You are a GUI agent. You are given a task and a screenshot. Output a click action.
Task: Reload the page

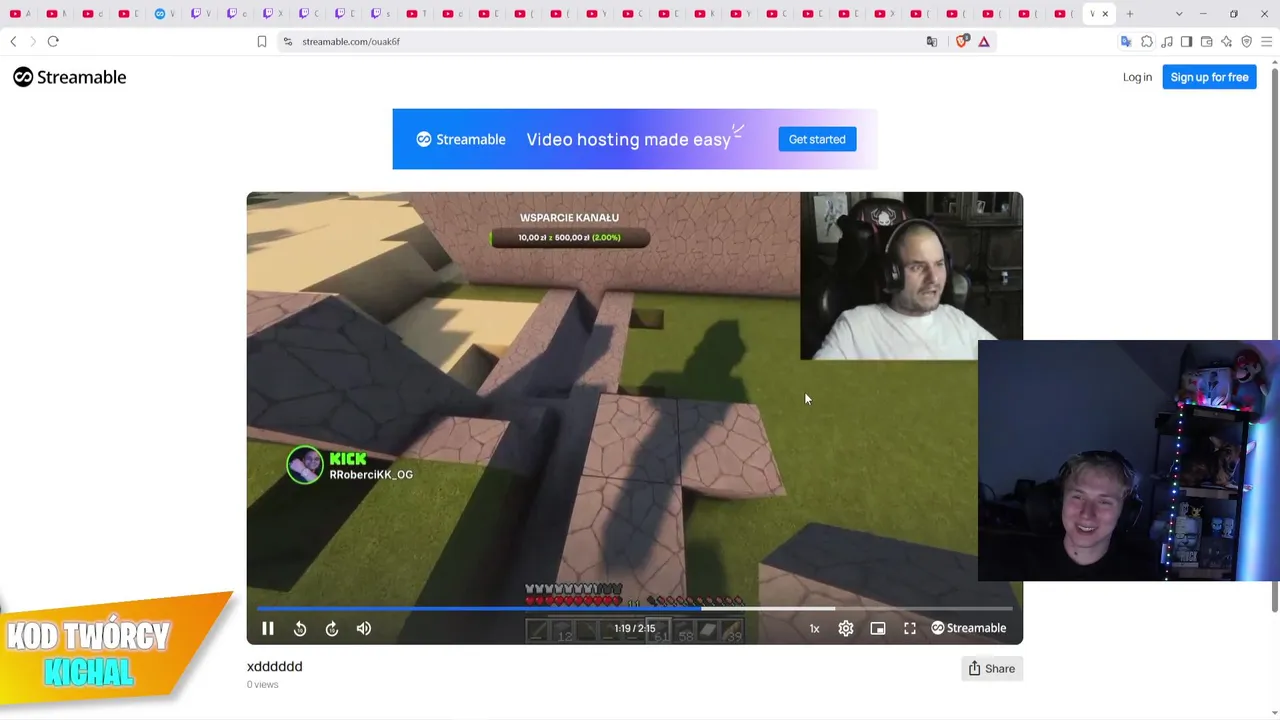click(x=53, y=41)
